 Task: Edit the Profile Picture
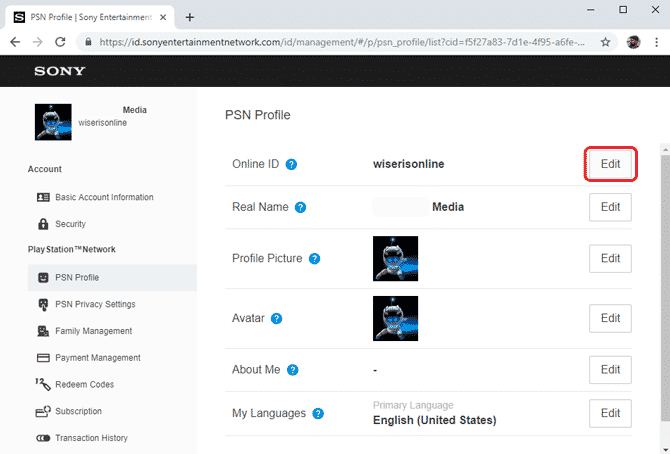[x=610, y=258]
